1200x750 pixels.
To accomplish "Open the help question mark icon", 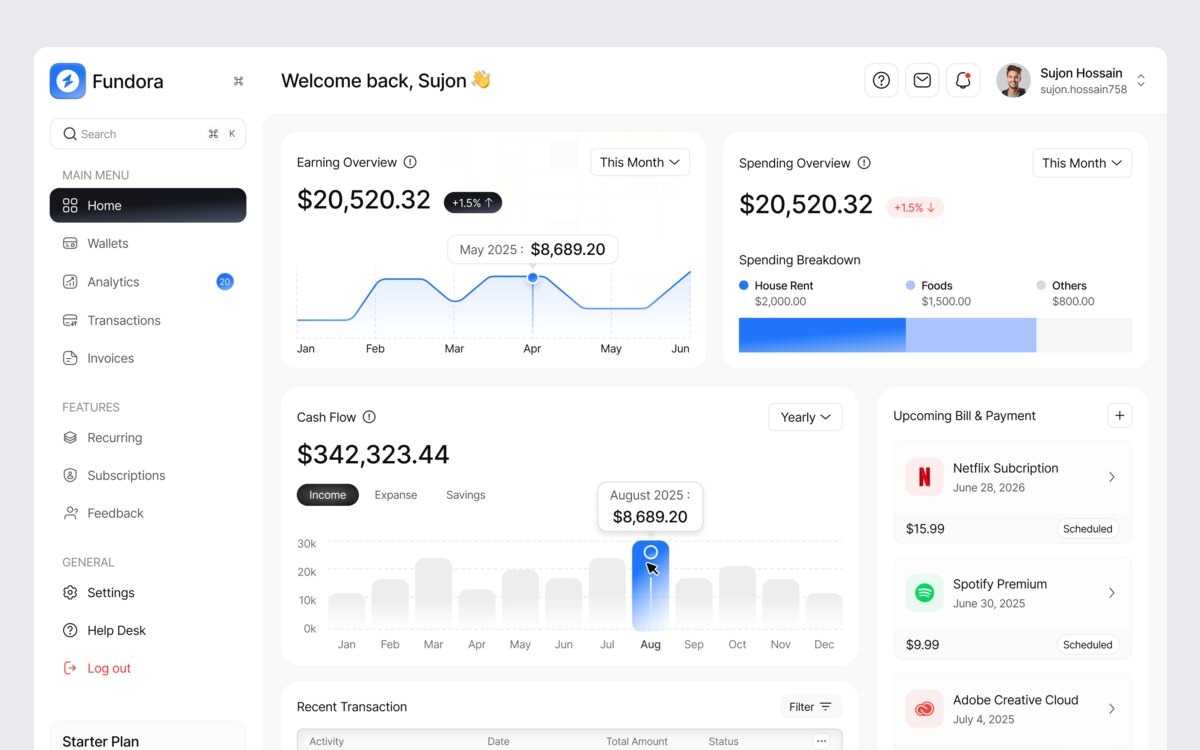I will [881, 80].
